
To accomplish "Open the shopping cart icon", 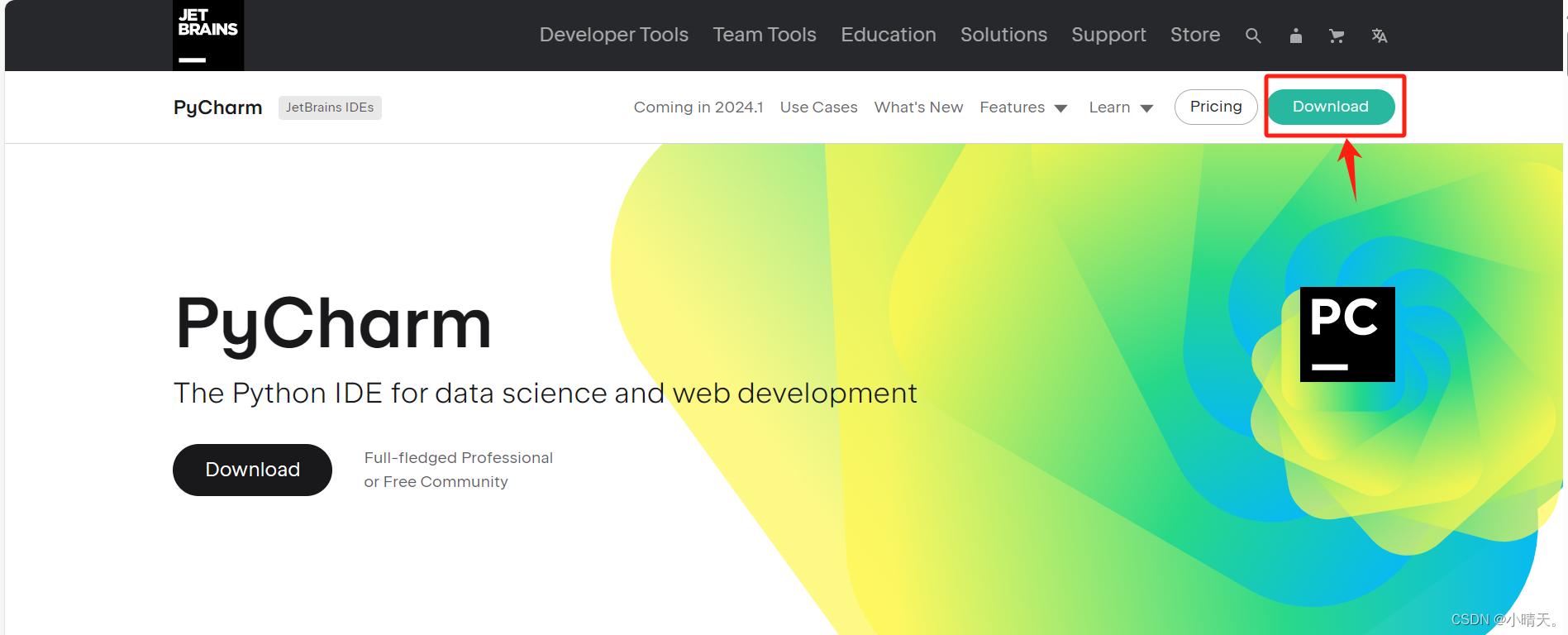I will (x=1337, y=36).
